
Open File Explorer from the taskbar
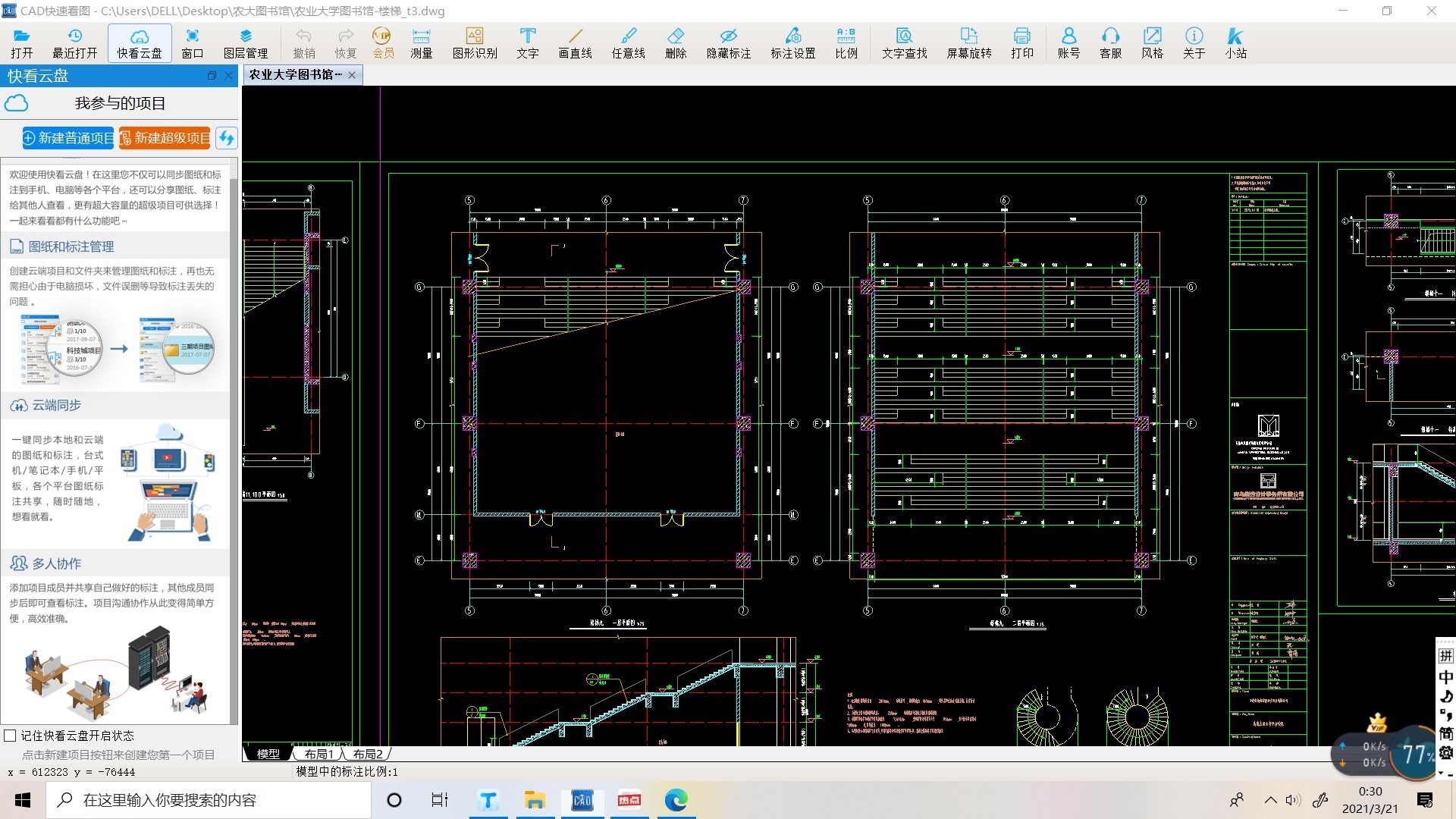535,800
